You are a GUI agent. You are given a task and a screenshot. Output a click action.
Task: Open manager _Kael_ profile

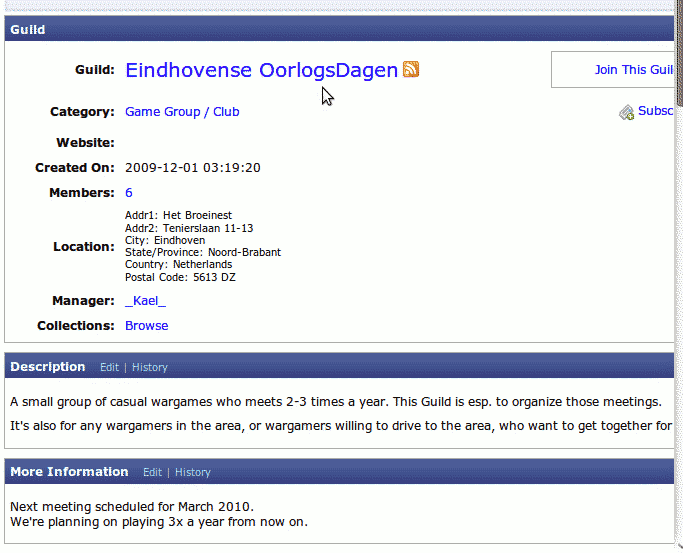145,300
